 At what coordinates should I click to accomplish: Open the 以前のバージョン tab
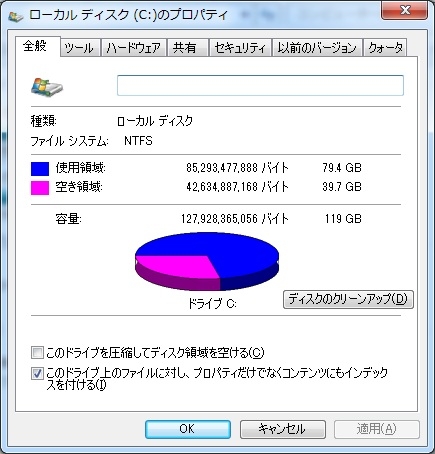pyautogui.click(x=317, y=48)
